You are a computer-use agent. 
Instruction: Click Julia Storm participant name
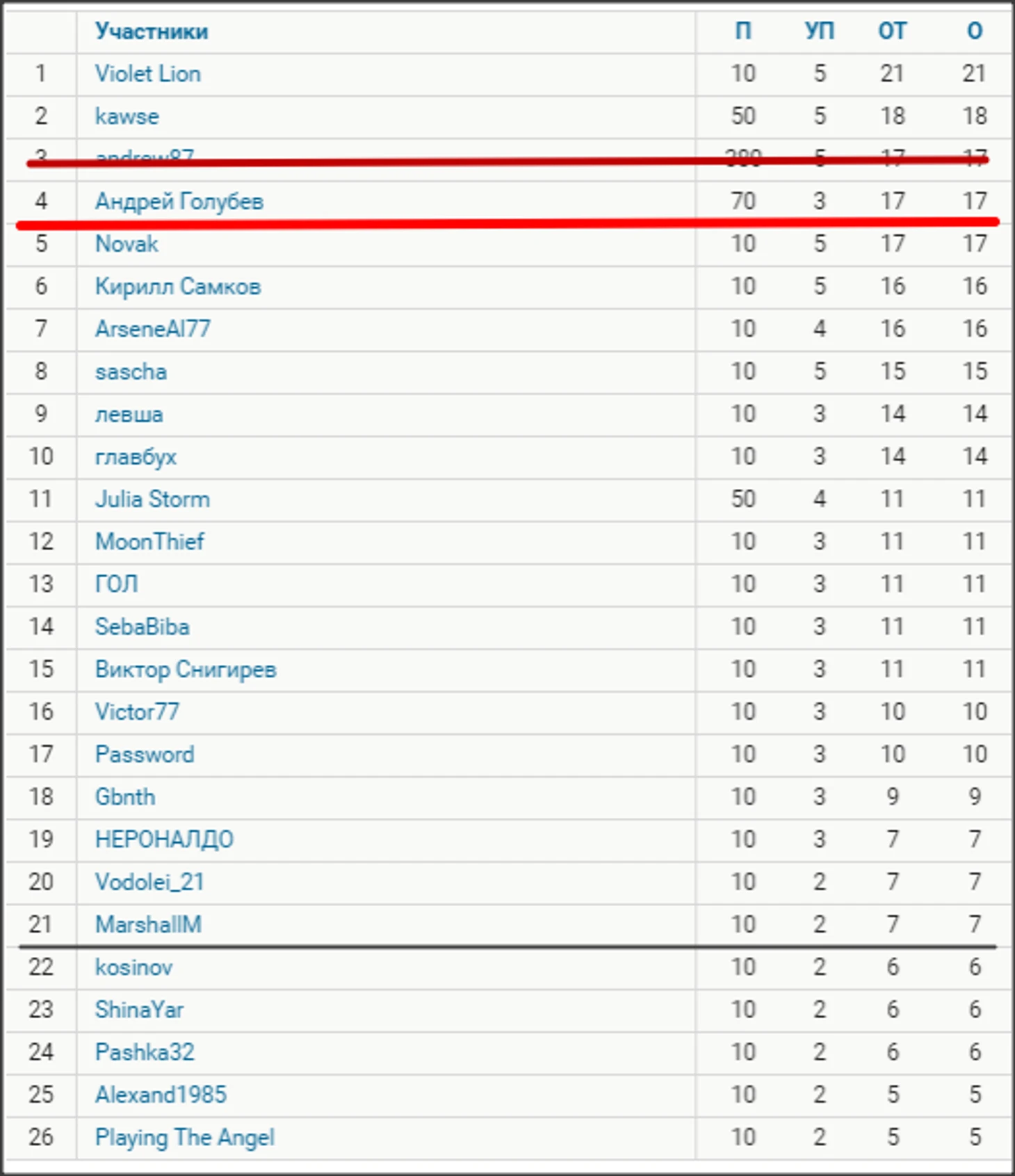click(x=152, y=499)
